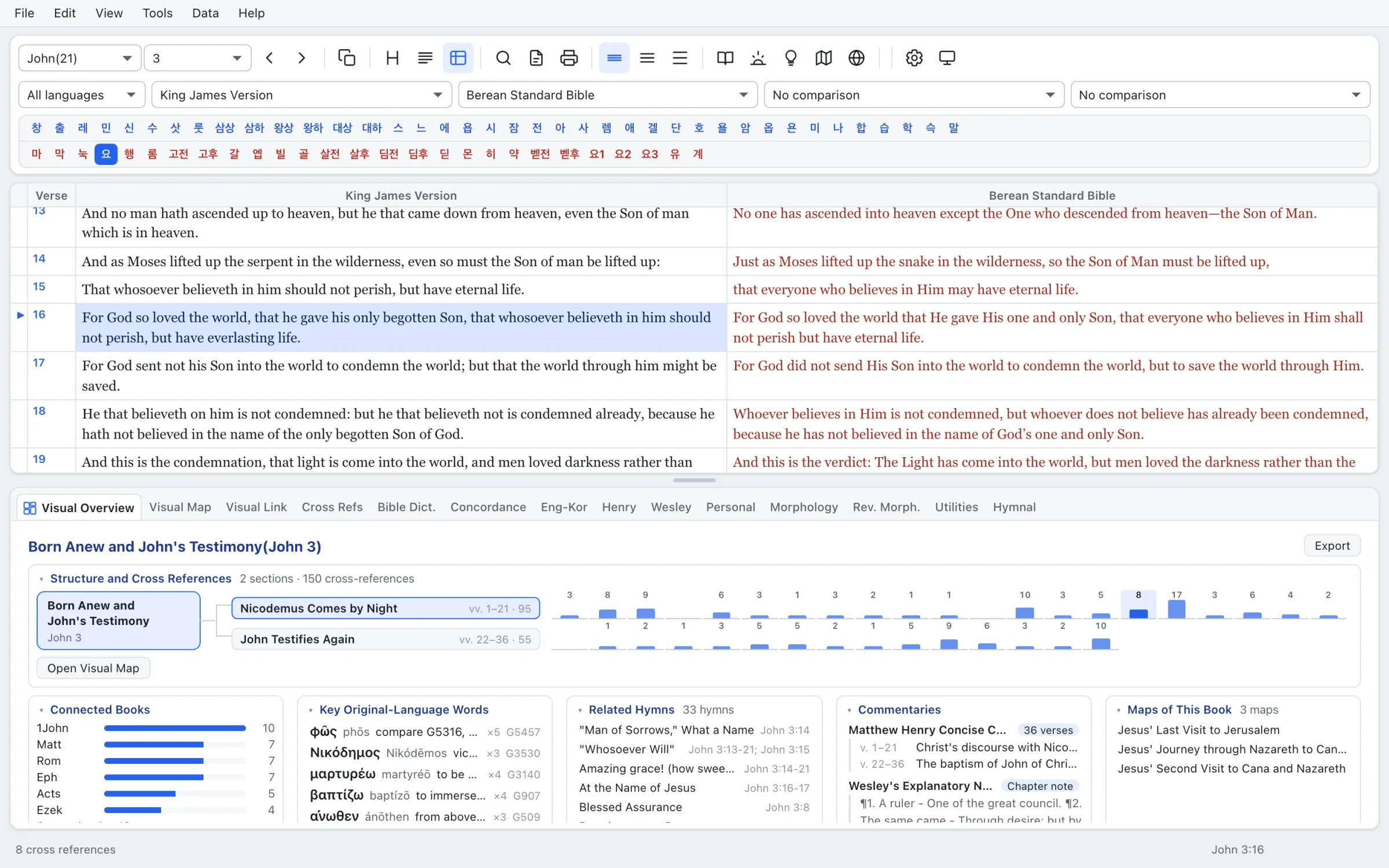
Task: Open the Tools menu
Action: tap(157, 13)
